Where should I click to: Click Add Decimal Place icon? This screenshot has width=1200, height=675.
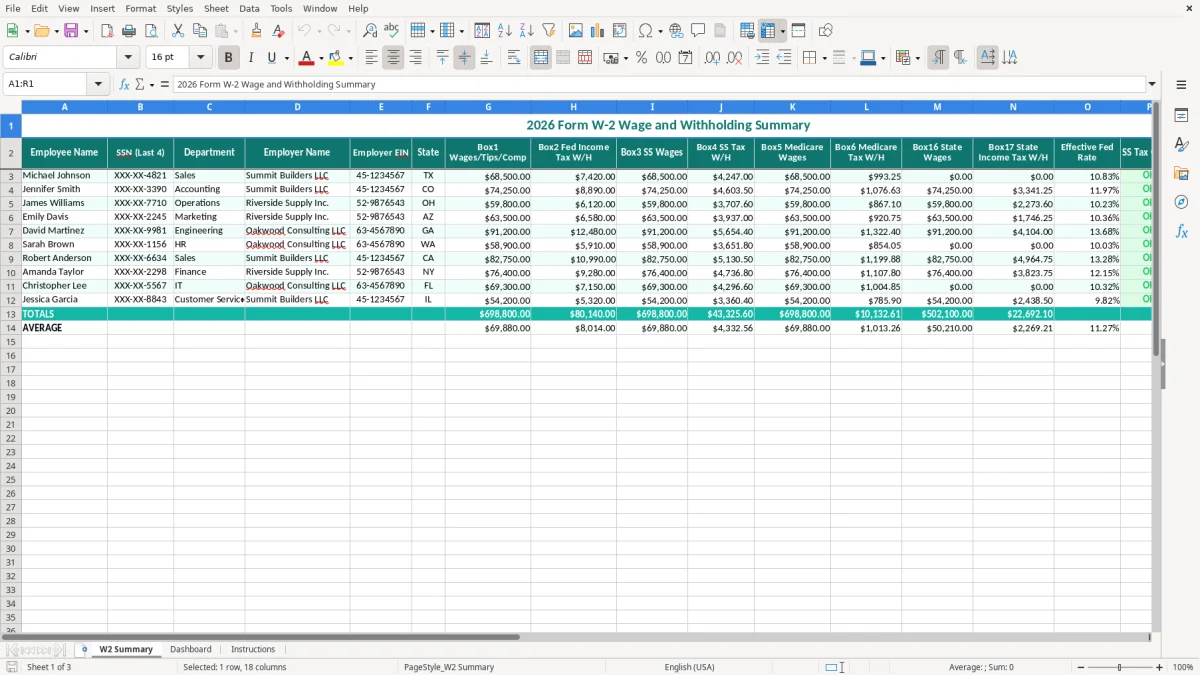pyautogui.click(x=712, y=58)
